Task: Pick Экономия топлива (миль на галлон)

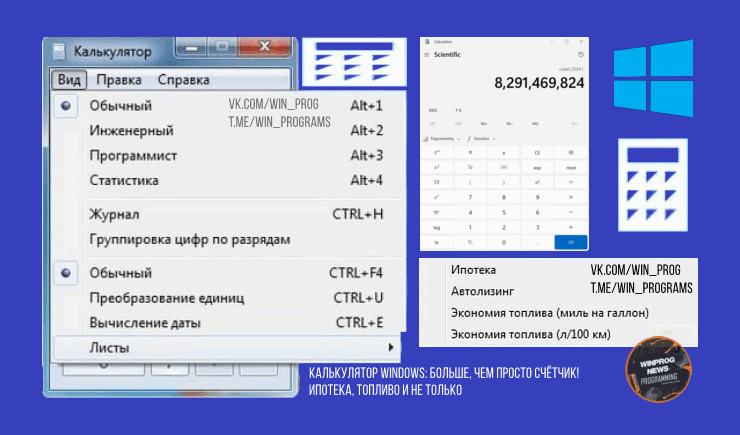Action: pyautogui.click(x=550, y=313)
